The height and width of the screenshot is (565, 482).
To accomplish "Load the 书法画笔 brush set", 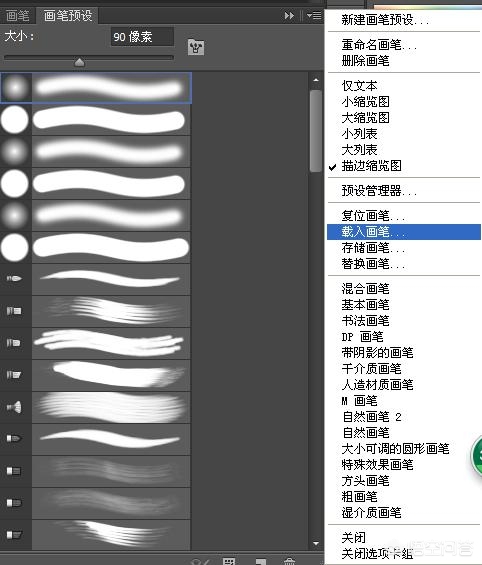I will click(365, 321).
